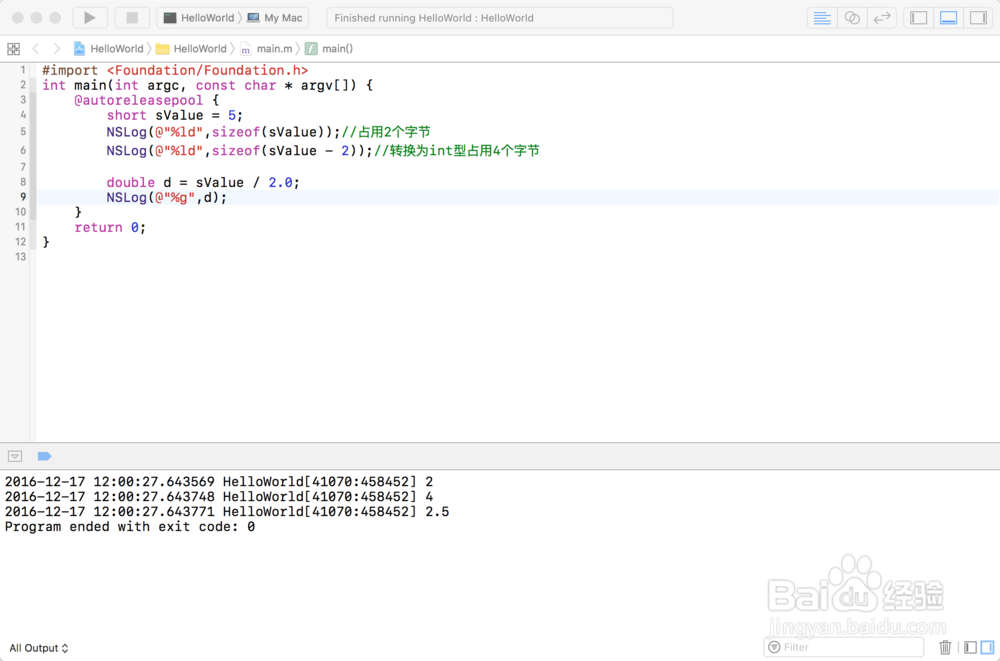Open main() function in jump bar

[329, 48]
